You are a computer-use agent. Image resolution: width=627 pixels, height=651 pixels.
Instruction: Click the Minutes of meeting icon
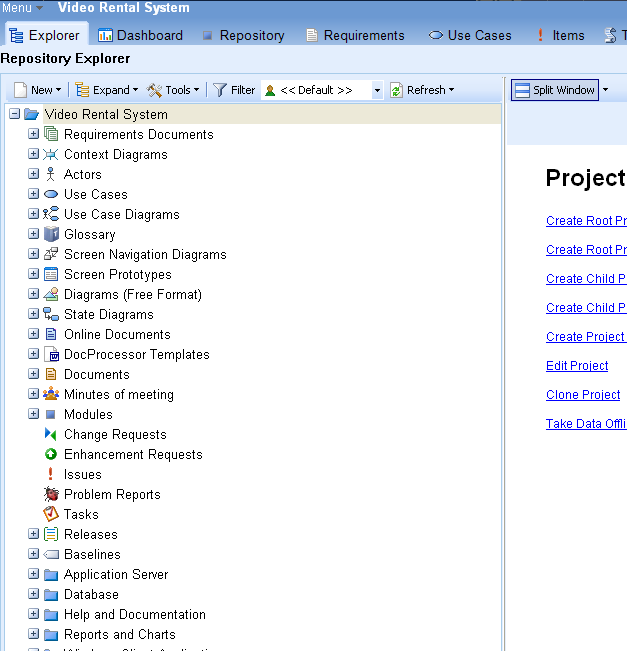pyautogui.click(x=51, y=394)
